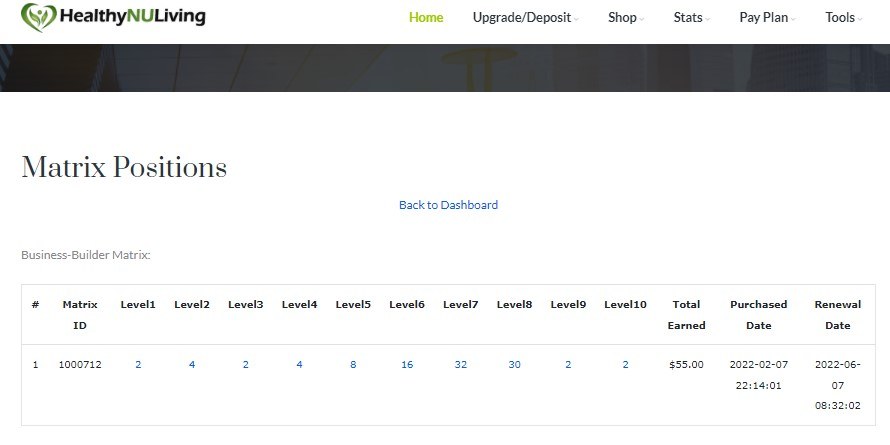
Task: Open Level10 count link showing 2
Action: 625,364
